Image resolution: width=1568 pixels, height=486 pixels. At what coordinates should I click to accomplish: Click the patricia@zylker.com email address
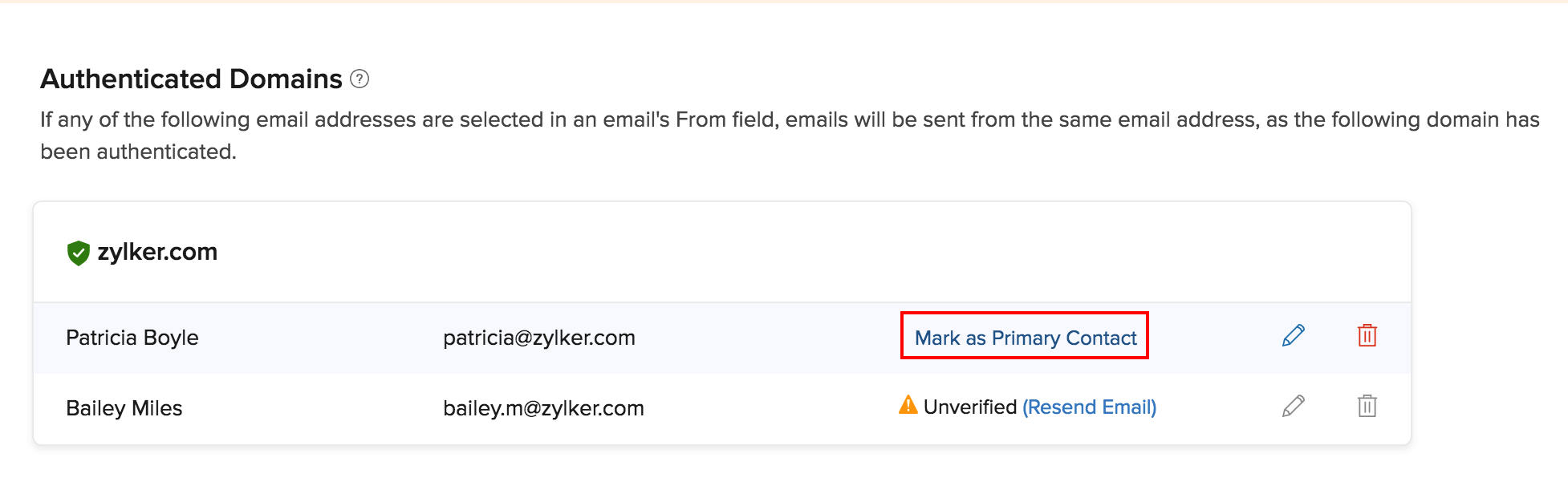(x=538, y=338)
